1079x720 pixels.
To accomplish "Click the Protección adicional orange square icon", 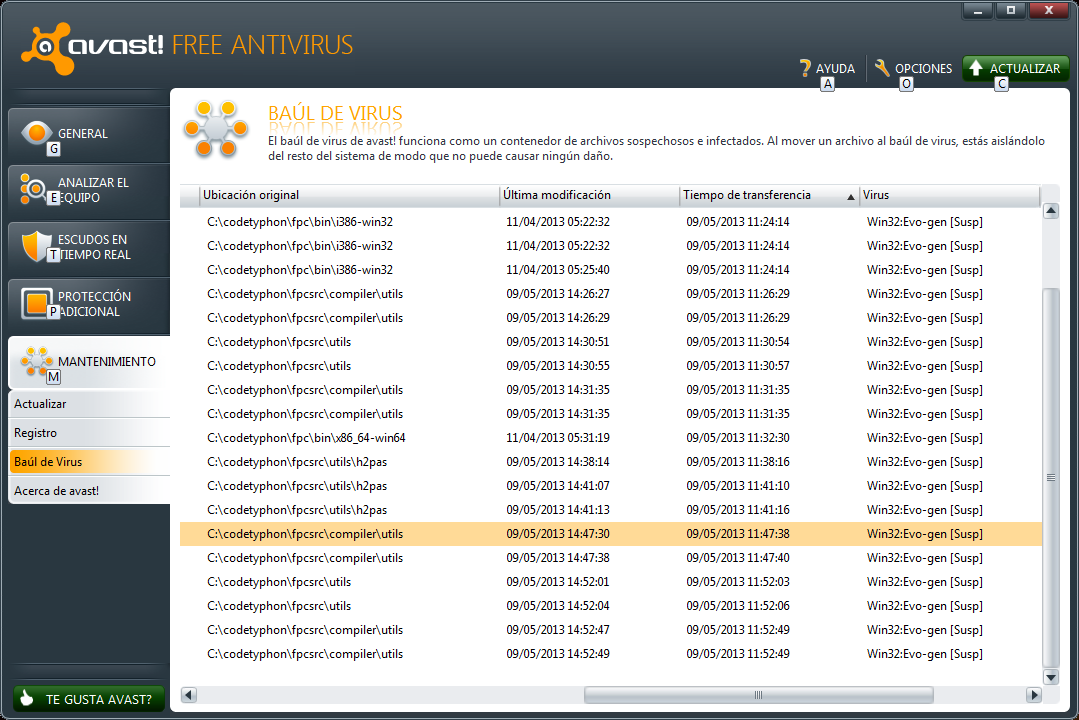I will pos(36,303).
